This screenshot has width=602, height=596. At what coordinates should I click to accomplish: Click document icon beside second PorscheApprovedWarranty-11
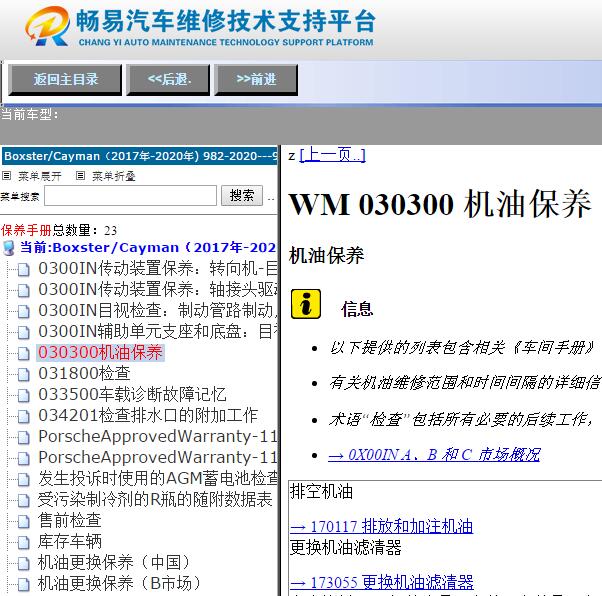coord(23,459)
